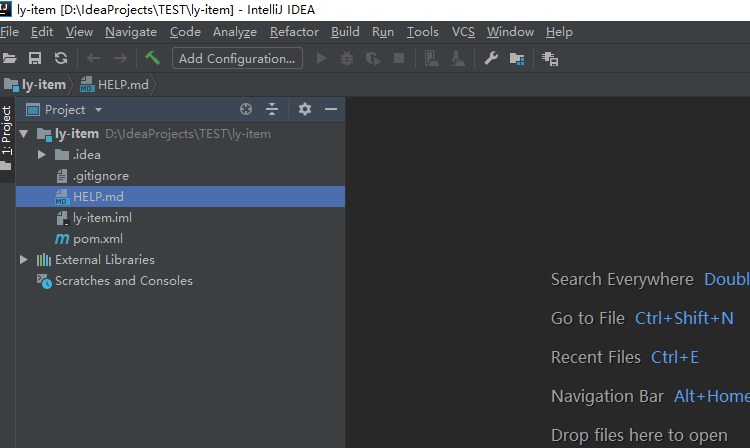Open the File menu

10,32
